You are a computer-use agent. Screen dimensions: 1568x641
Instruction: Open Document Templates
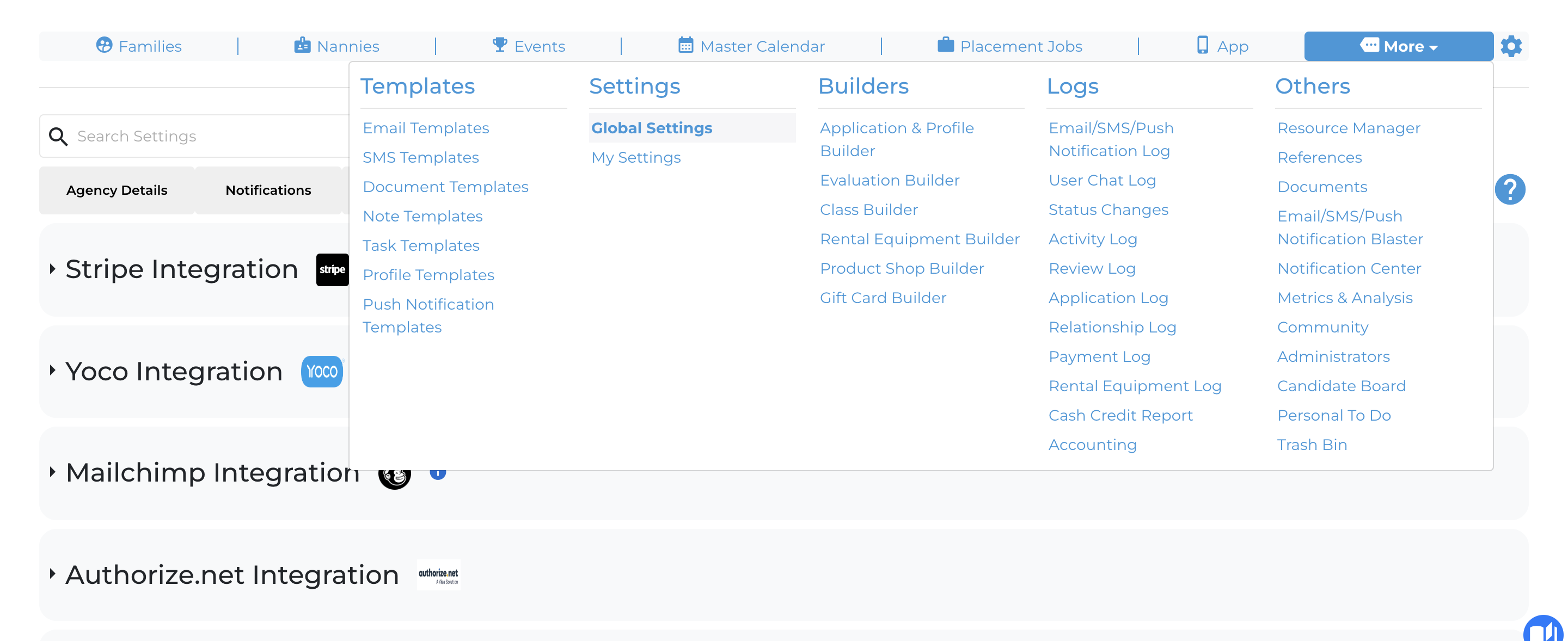(445, 187)
